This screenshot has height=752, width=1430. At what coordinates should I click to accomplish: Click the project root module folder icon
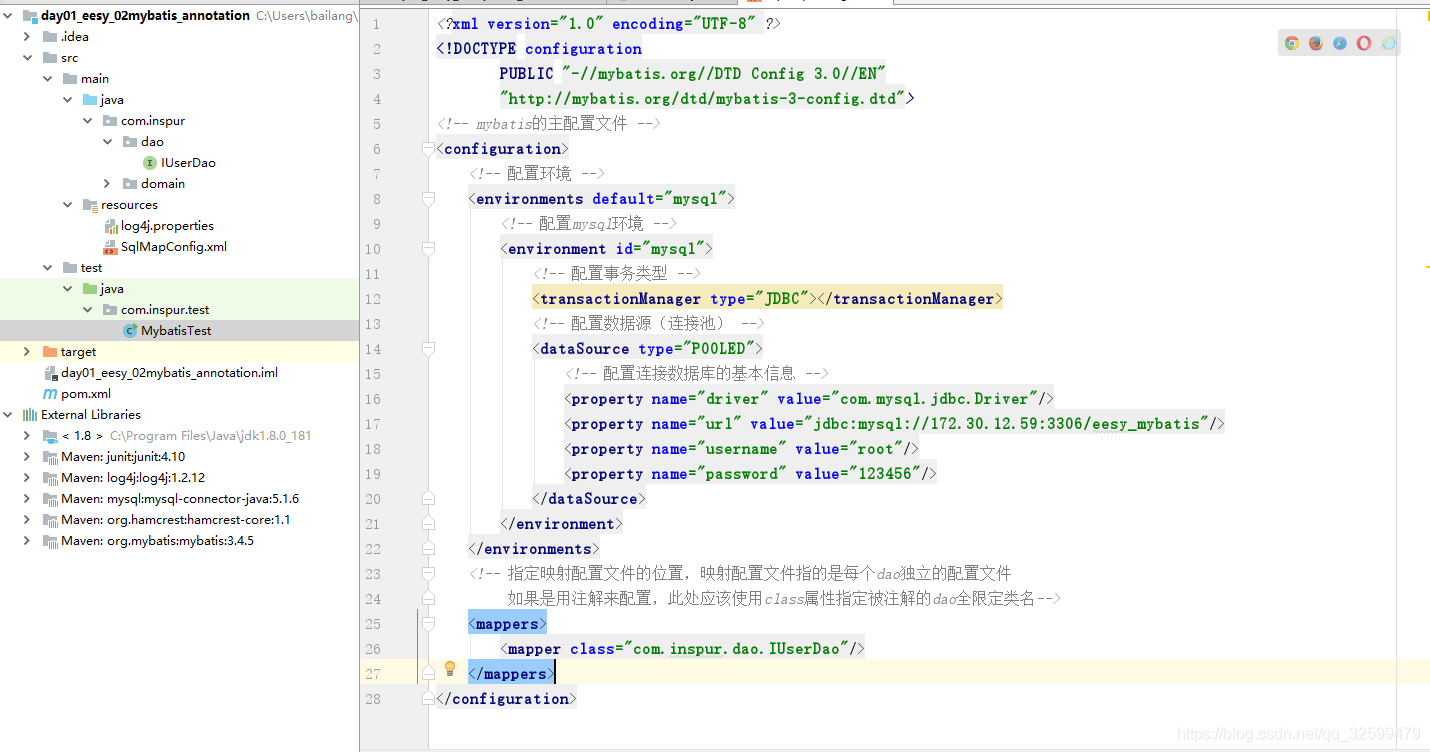(30, 16)
